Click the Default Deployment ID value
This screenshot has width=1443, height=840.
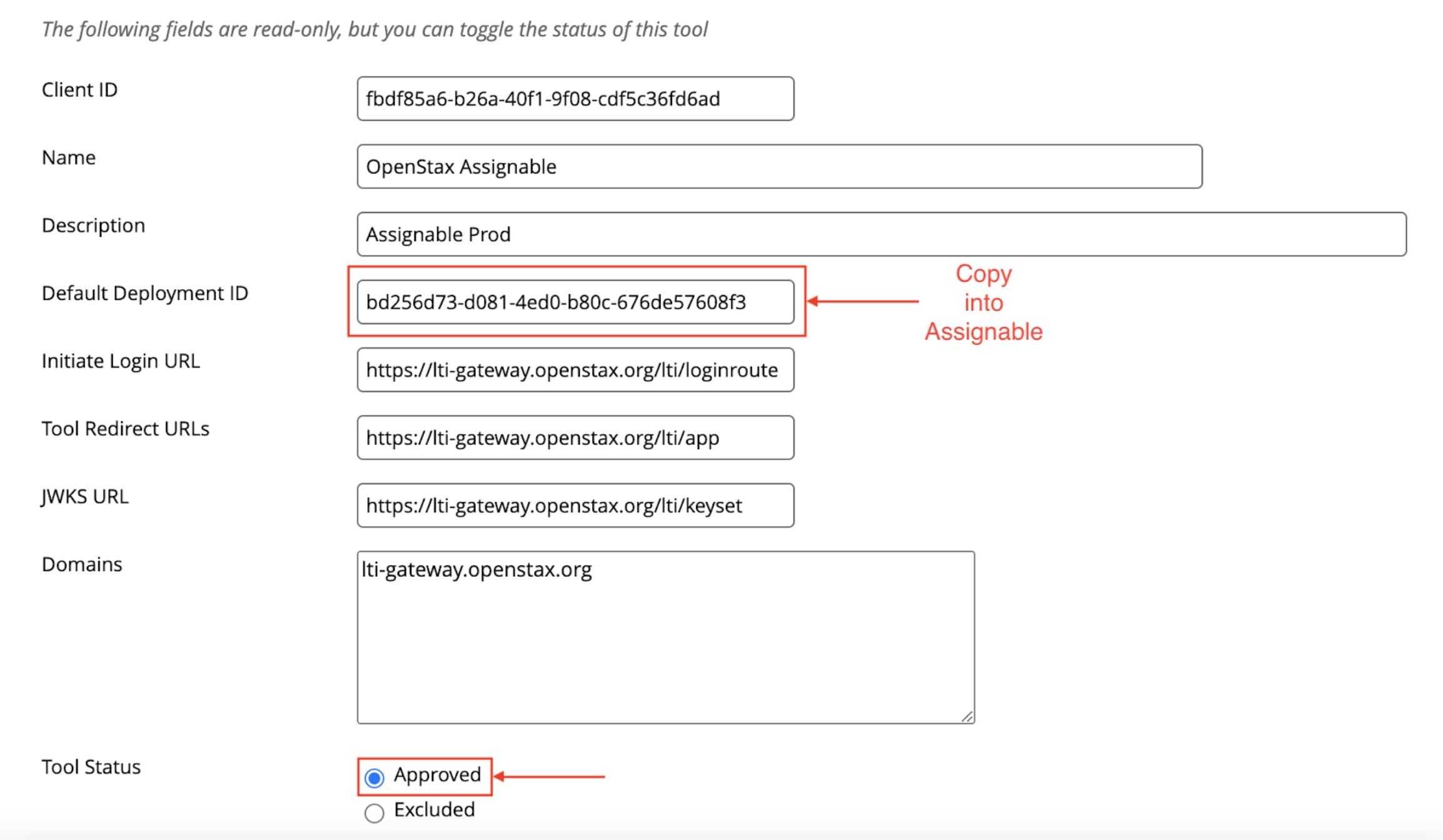(x=575, y=302)
